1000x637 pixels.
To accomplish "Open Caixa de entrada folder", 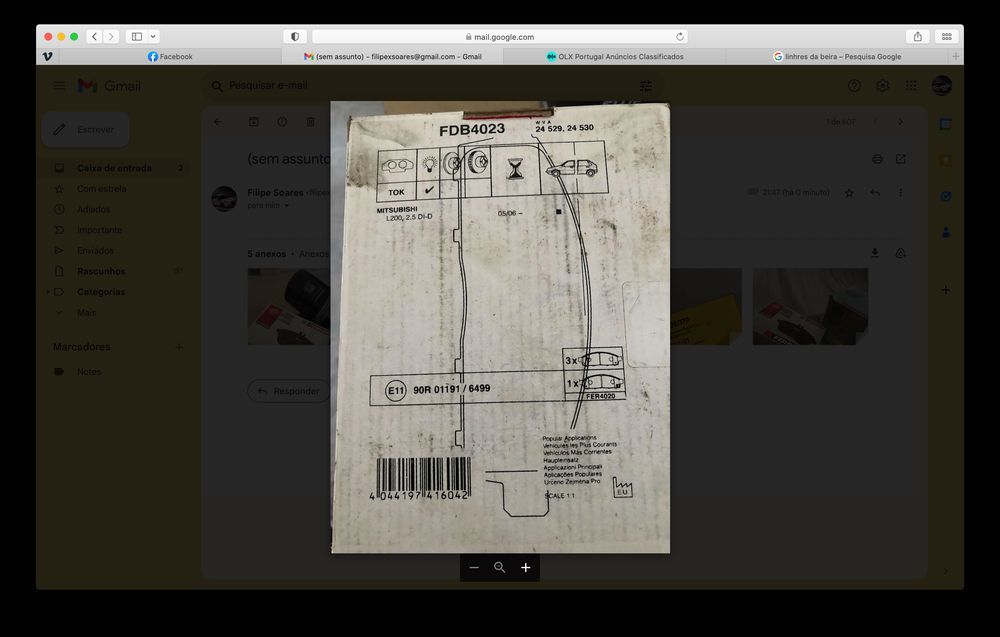I will pos(115,168).
